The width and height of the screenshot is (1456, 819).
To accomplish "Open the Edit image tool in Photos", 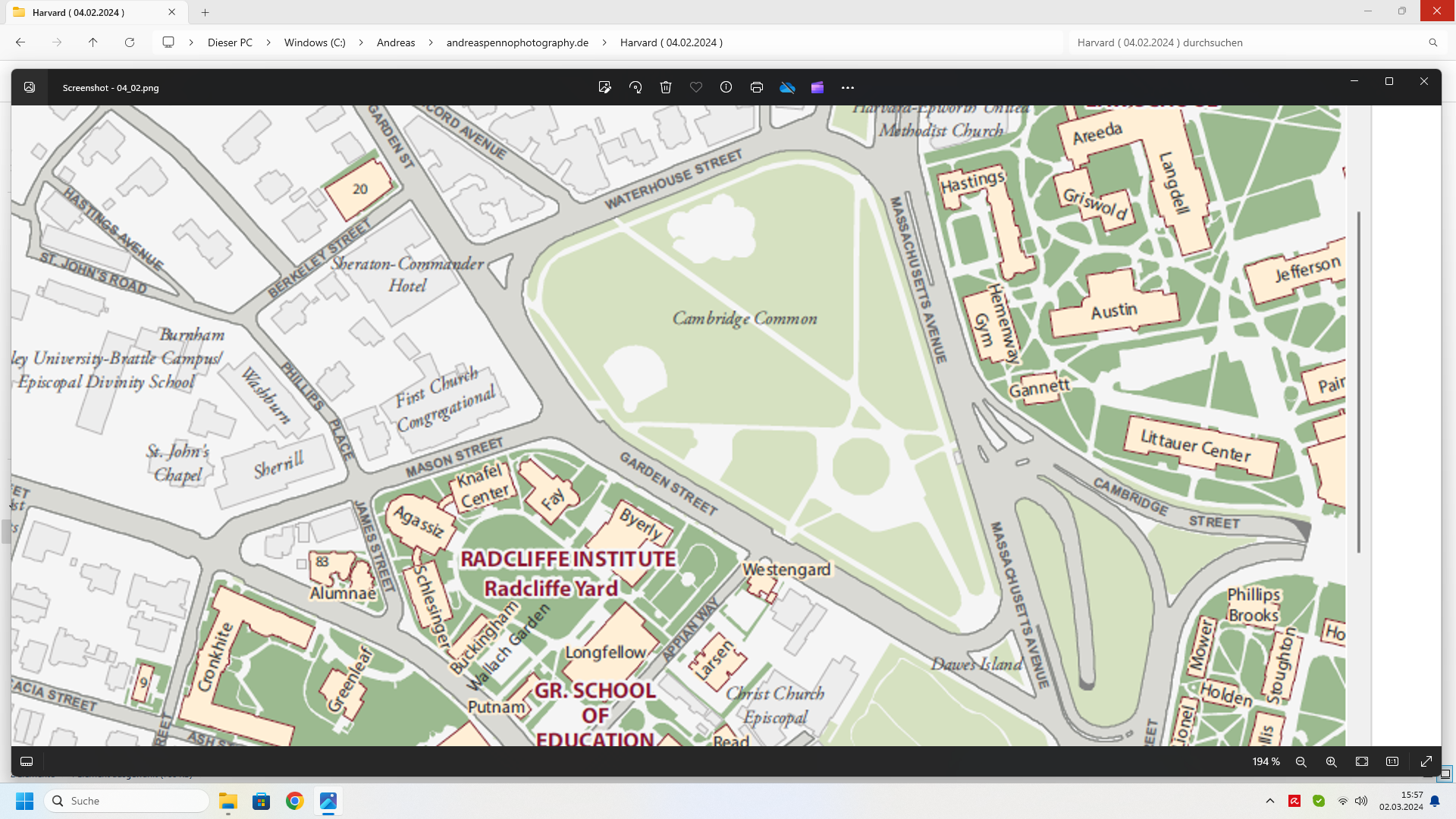I will (x=604, y=87).
